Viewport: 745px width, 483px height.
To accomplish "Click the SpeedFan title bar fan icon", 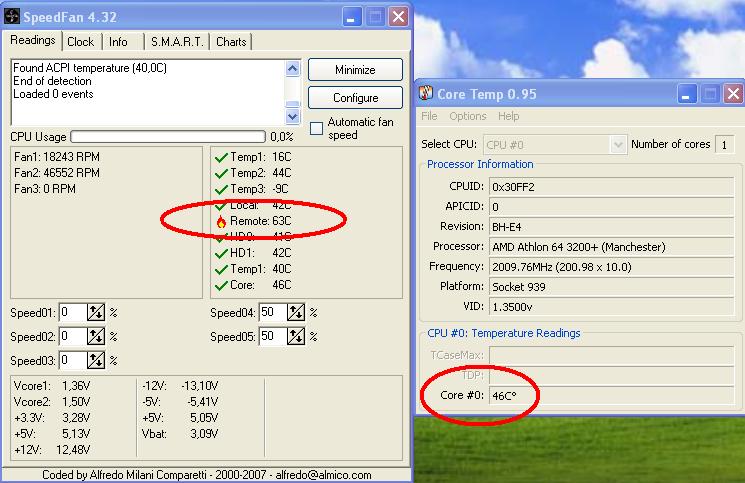I will coord(12,17).
